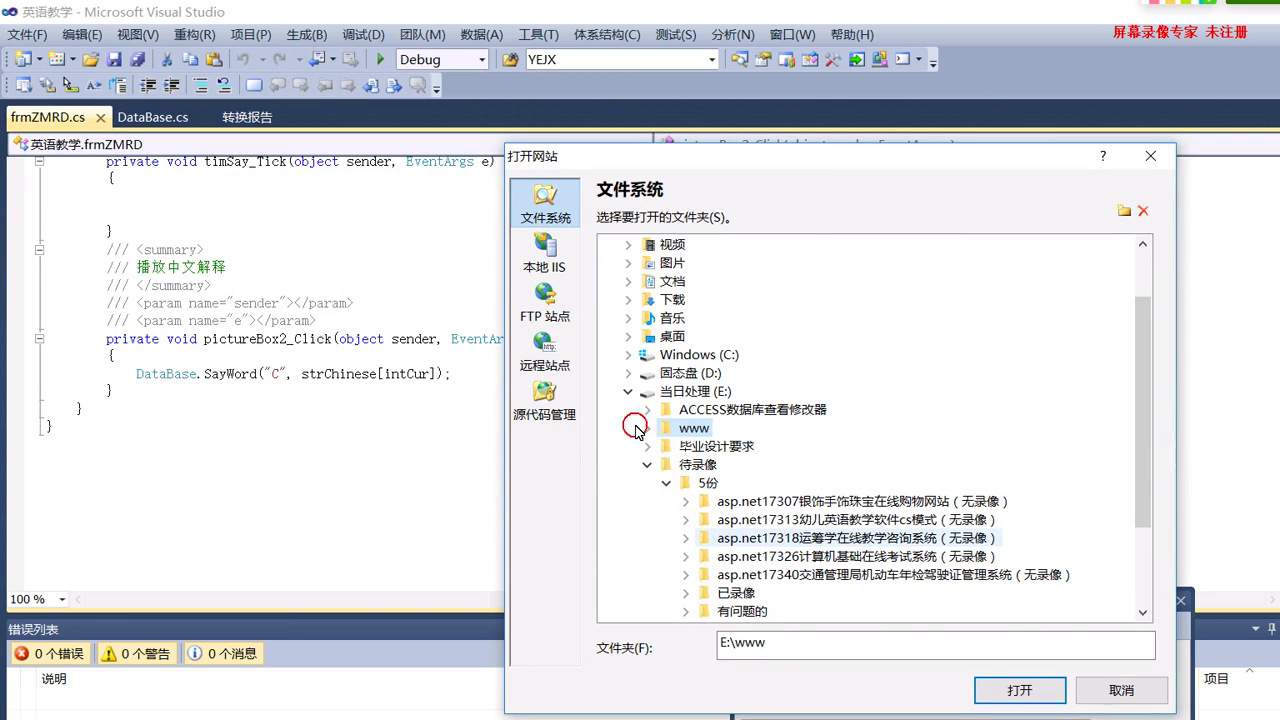The height and width of the screenshot is (720, 1280).
Task: Open the 100 % zoom dropdown
Action: (x=62, y=600)
